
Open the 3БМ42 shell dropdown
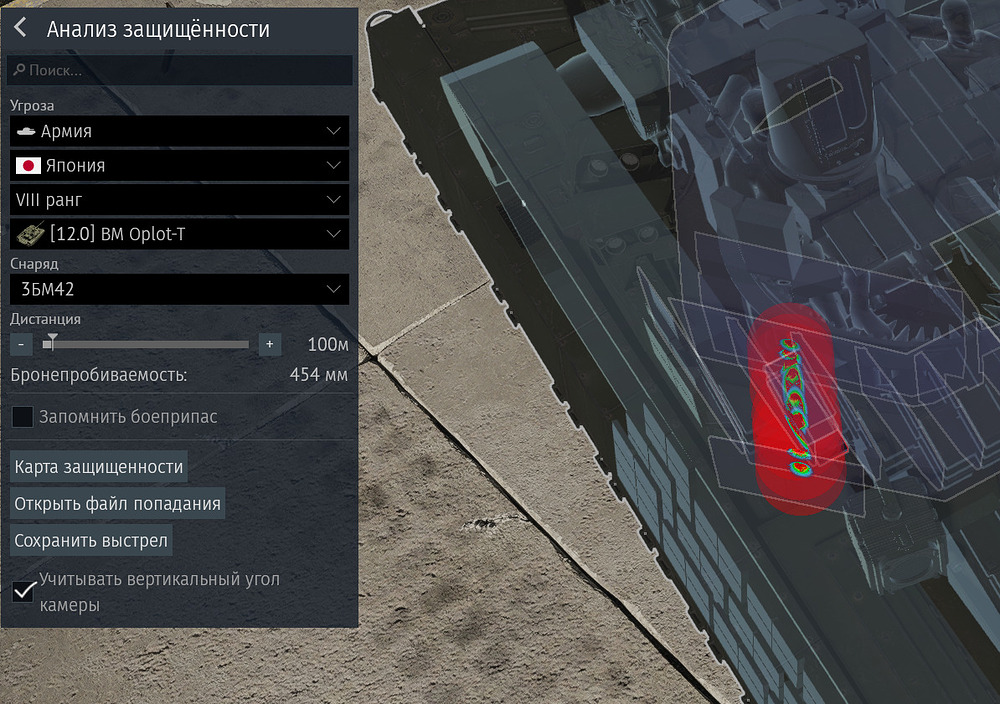click(x=180, y=290)
